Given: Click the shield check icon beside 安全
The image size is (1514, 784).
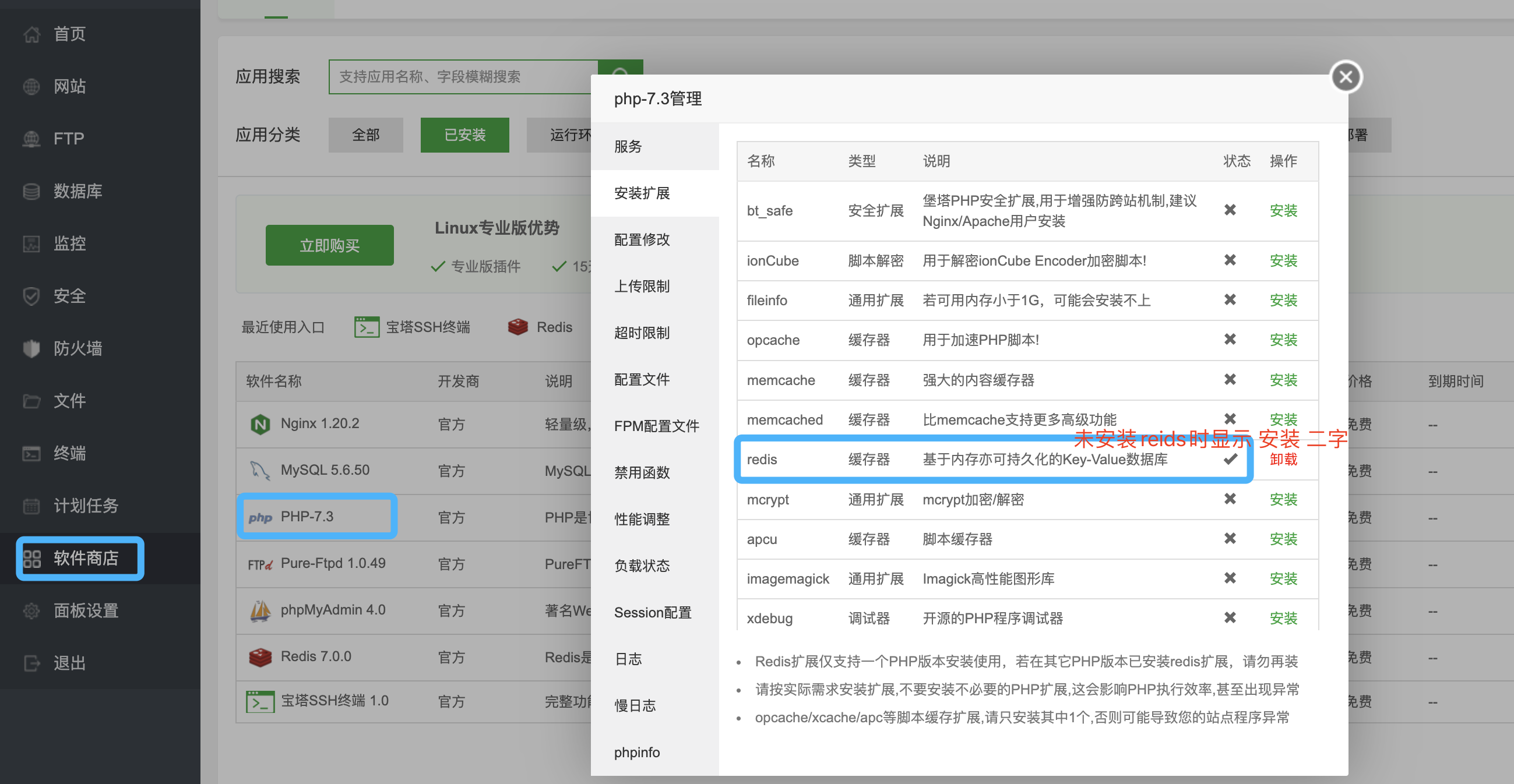Looking at the screenshot, I should coord(31,296).
